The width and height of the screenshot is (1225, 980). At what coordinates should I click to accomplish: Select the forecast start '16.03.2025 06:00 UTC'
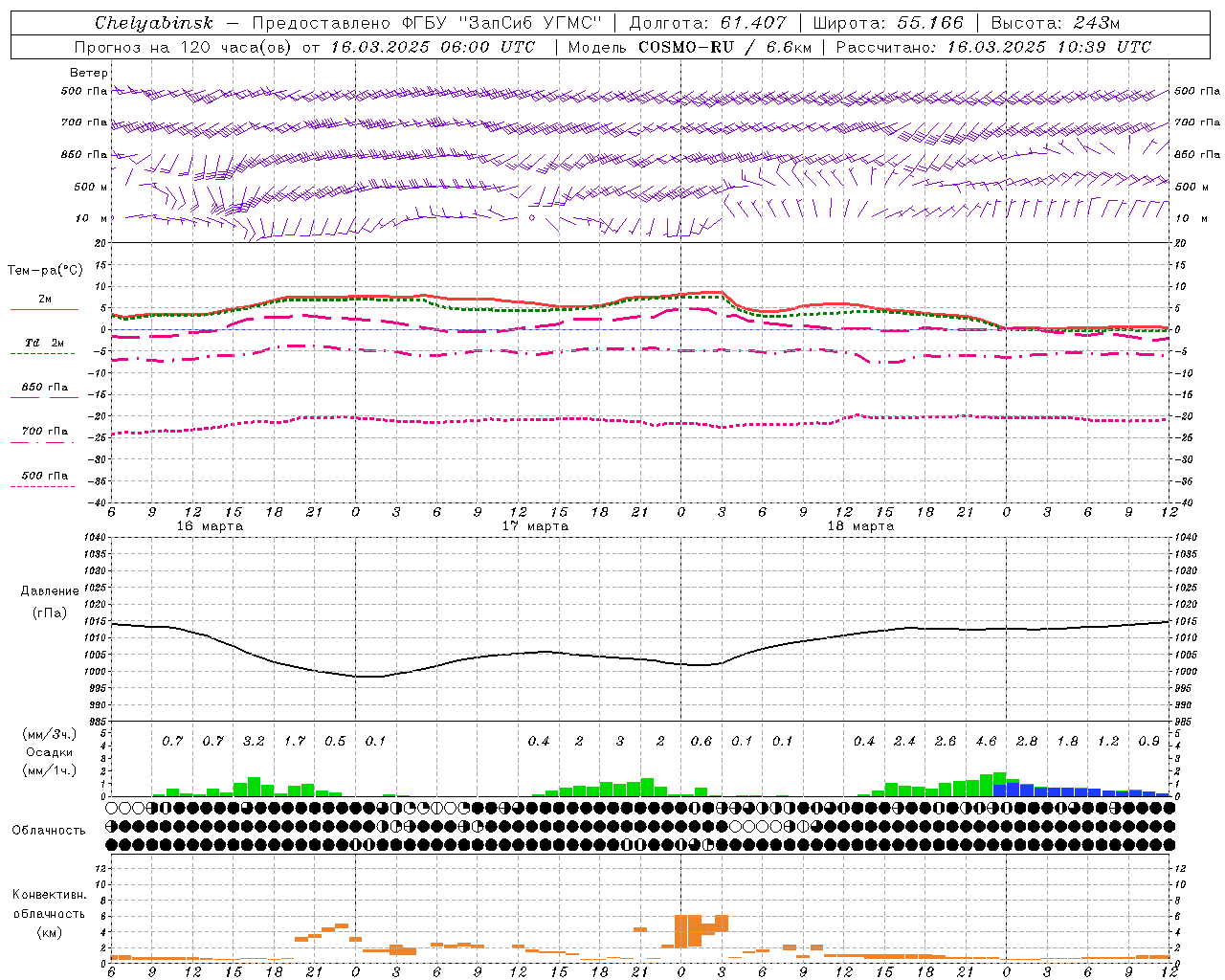[433, 47]
